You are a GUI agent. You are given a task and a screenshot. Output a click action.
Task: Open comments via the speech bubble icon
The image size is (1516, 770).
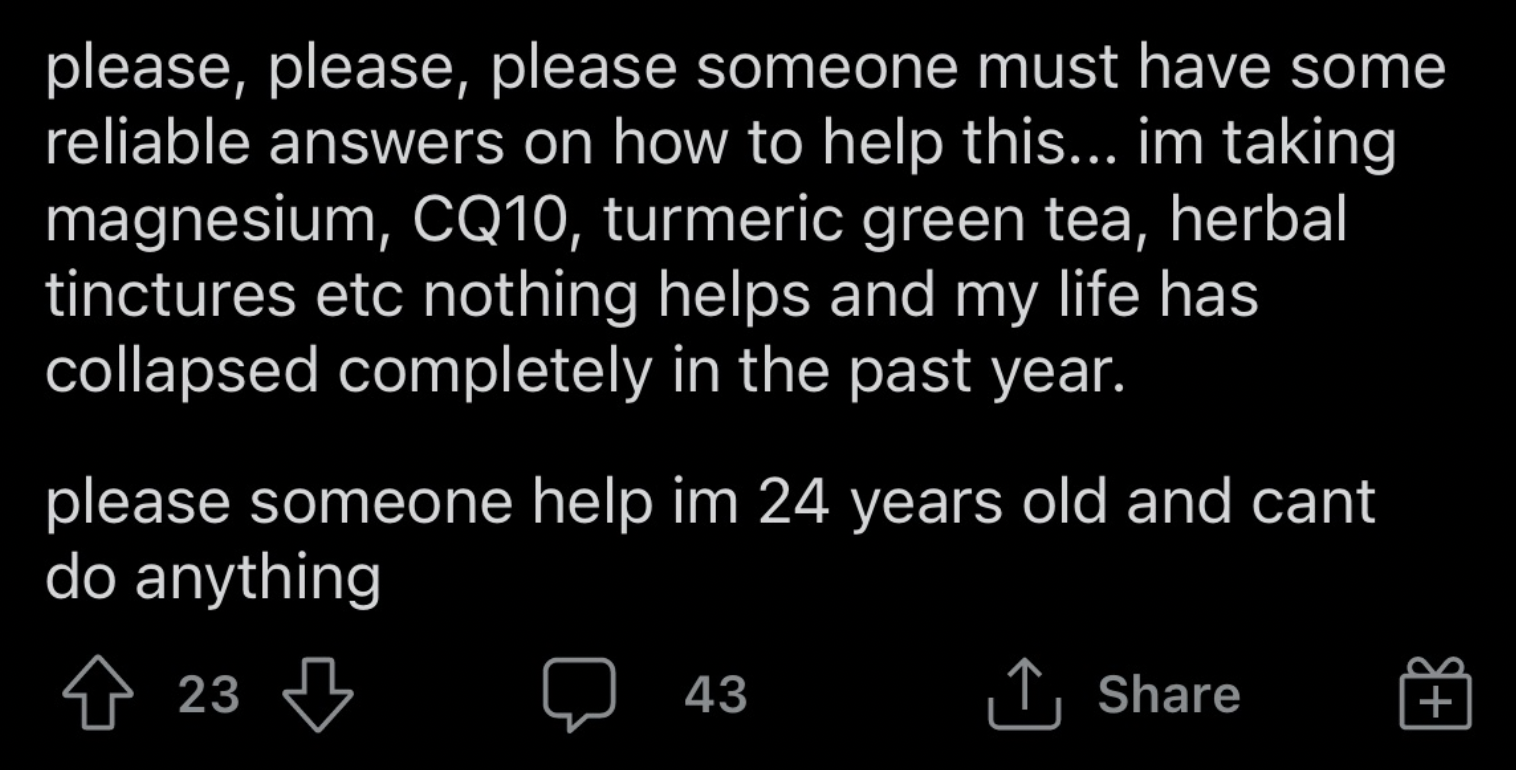[578, 694]
